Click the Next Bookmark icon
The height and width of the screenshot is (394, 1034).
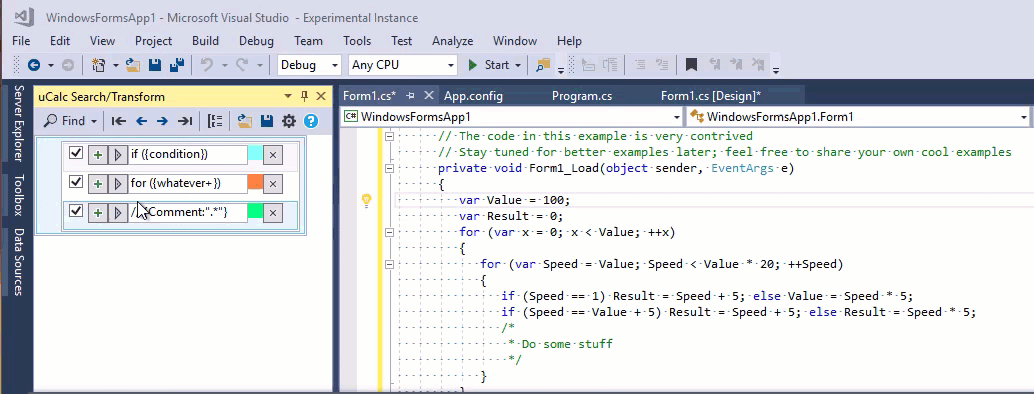click(x=736, y=65)
